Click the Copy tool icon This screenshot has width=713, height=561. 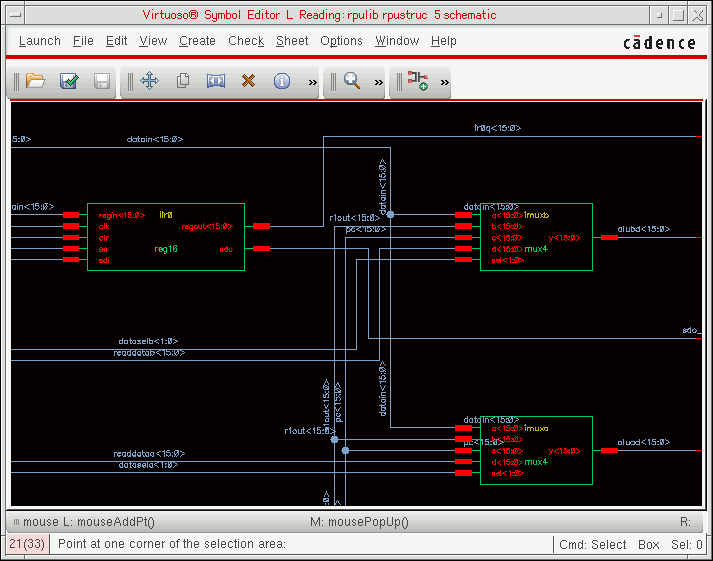183,81
